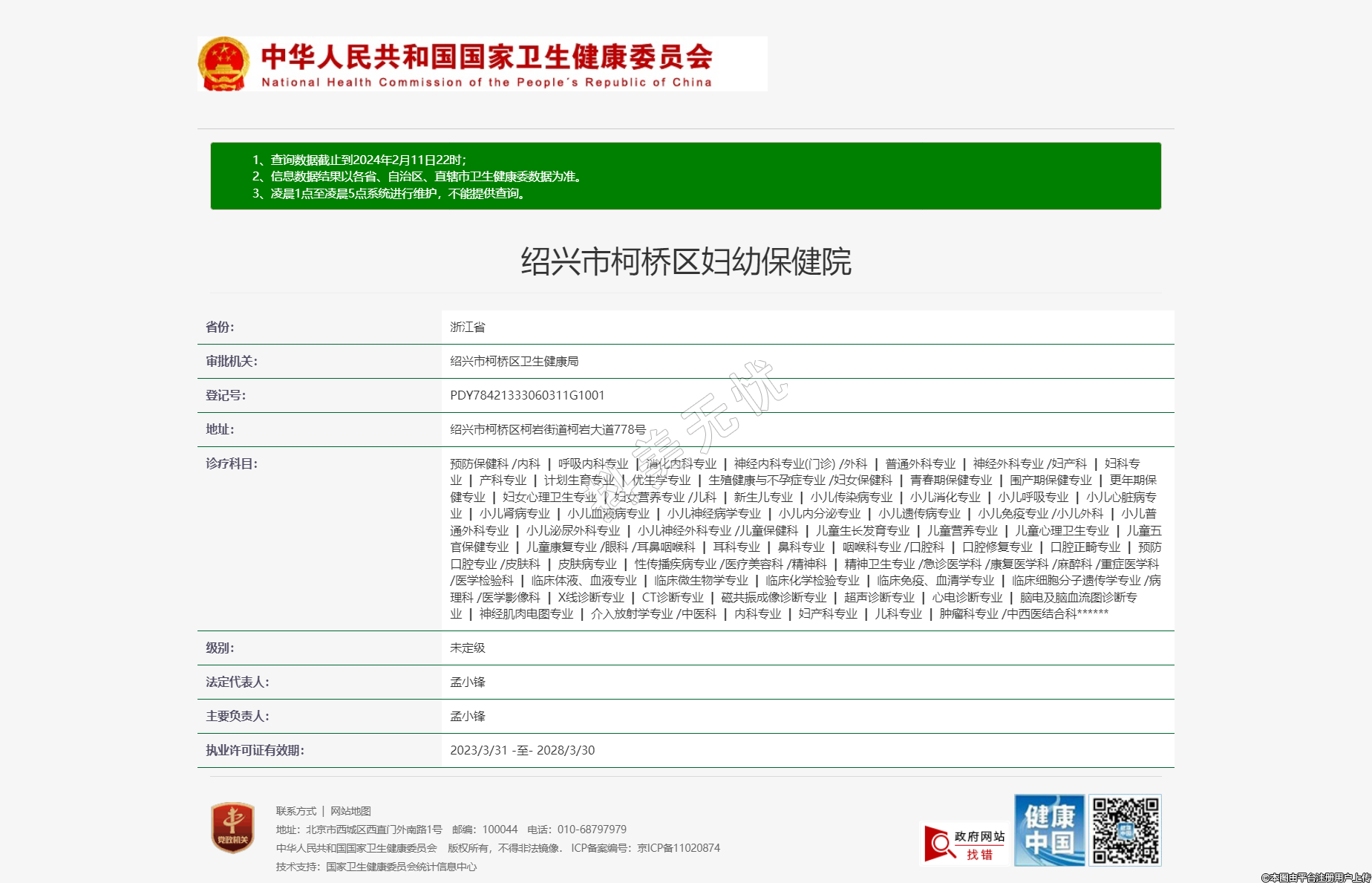Image resolution: width=1372 pixels, height=883 pixels.
Task: Click the hospital name heading 绍兴市柯桥区妇幼保健院
Action: [x=685, y=262]
